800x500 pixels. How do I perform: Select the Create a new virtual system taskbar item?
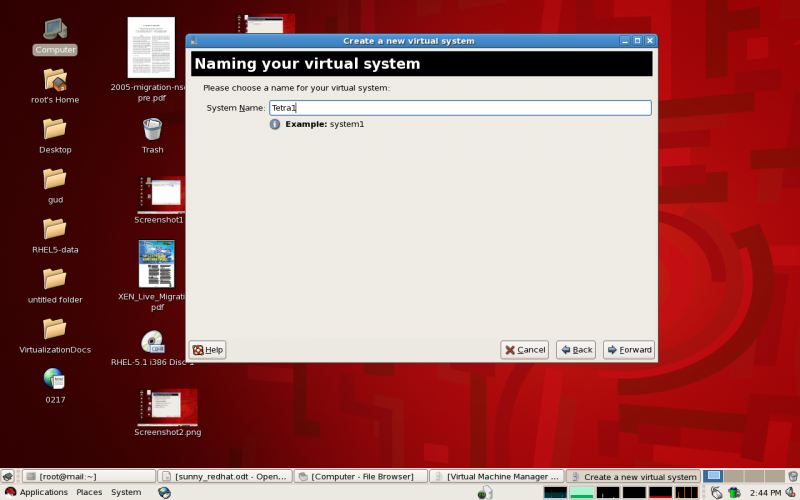633,477
